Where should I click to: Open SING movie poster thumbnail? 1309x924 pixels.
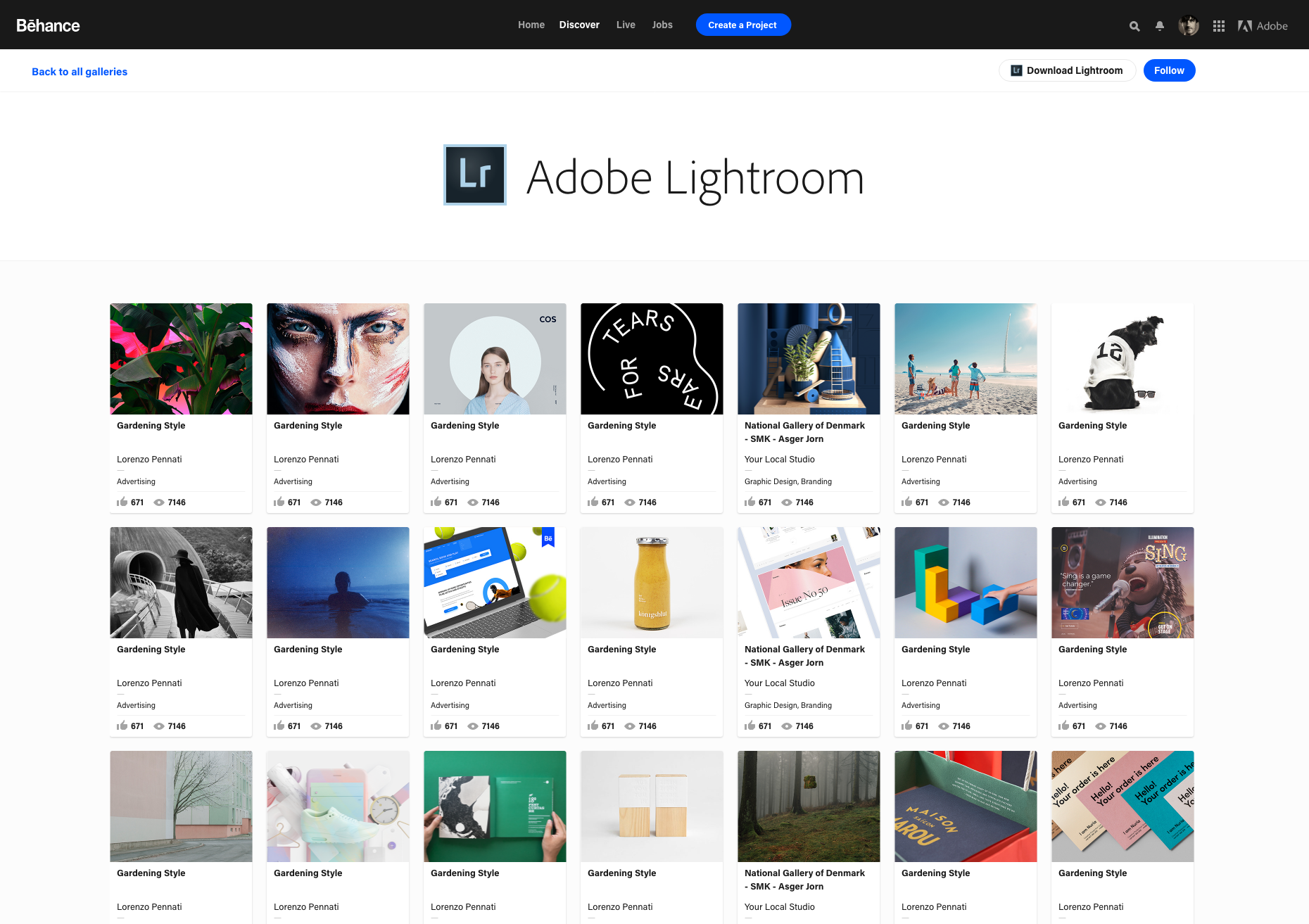point(1123,583)
